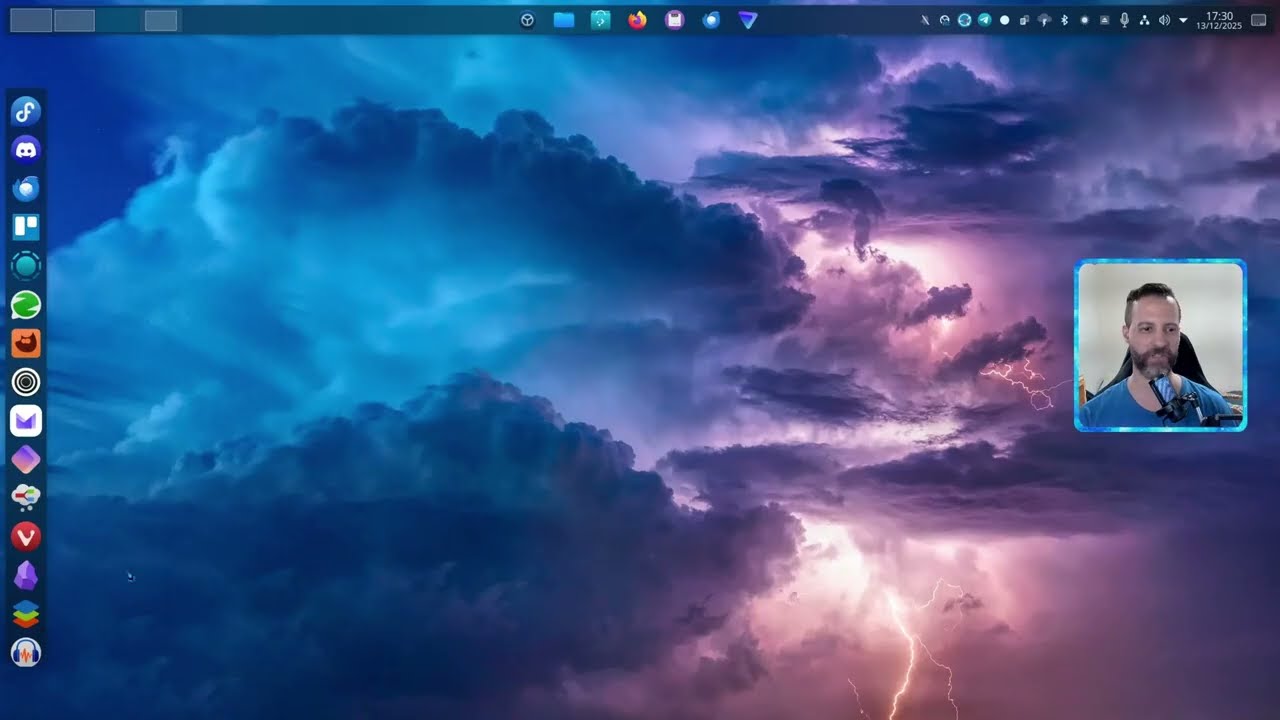Open Firefox from the top panel
Viewport: 1280px width, 720px height.
[637, 20]
